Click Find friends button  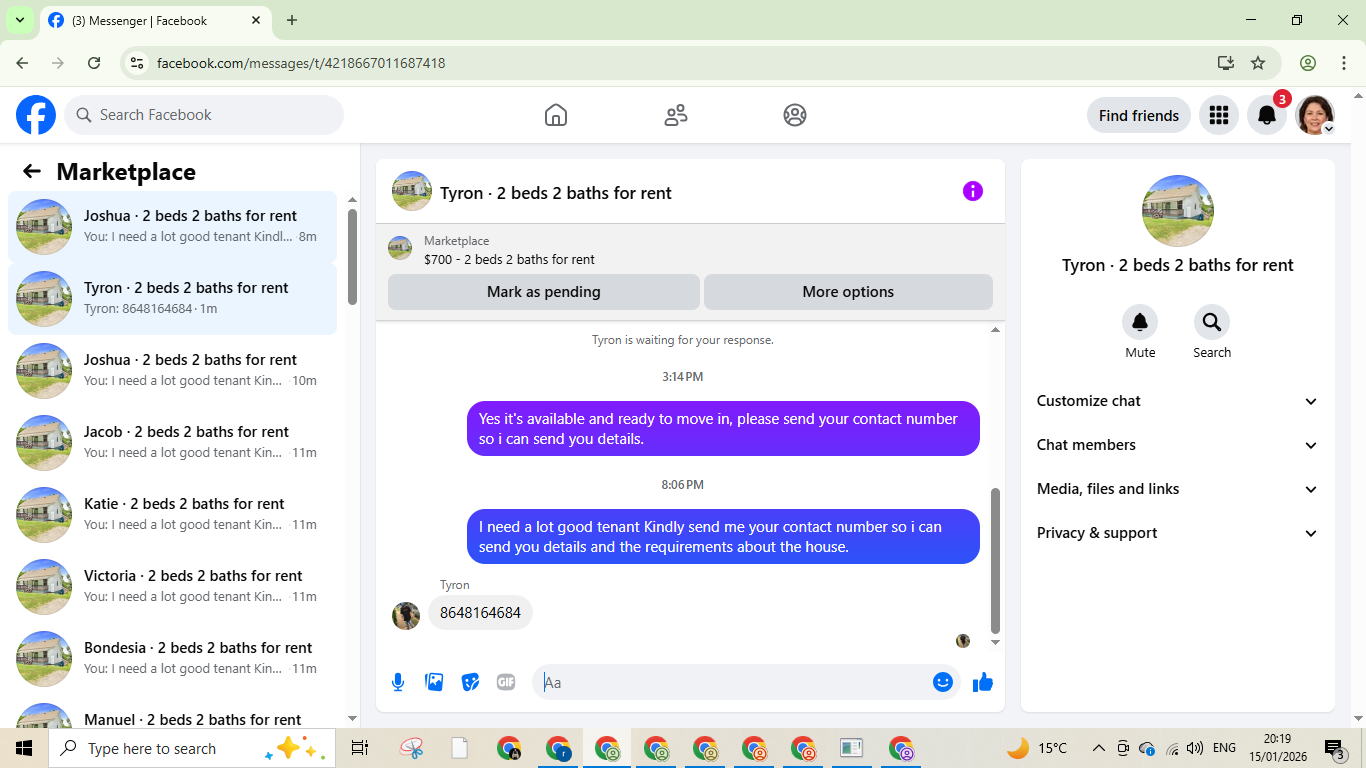1139,115
